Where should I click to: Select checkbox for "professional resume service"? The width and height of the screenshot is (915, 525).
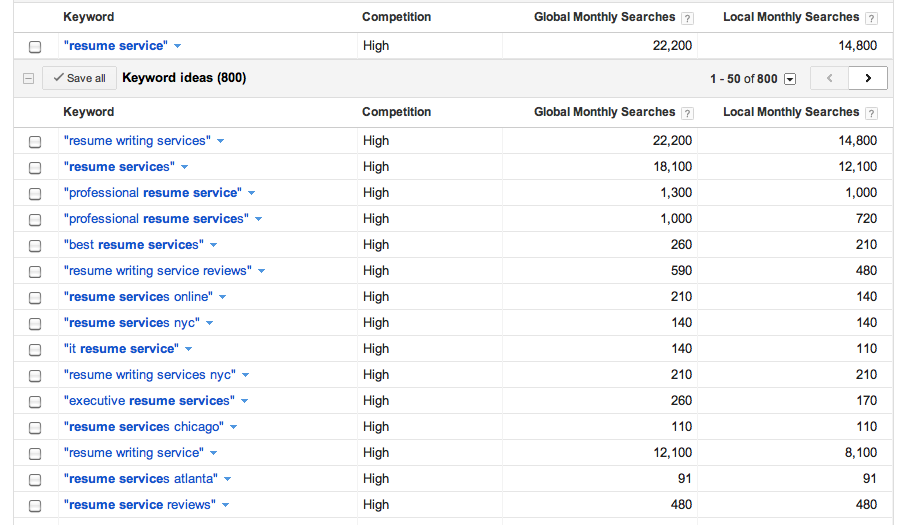(35, 194)
